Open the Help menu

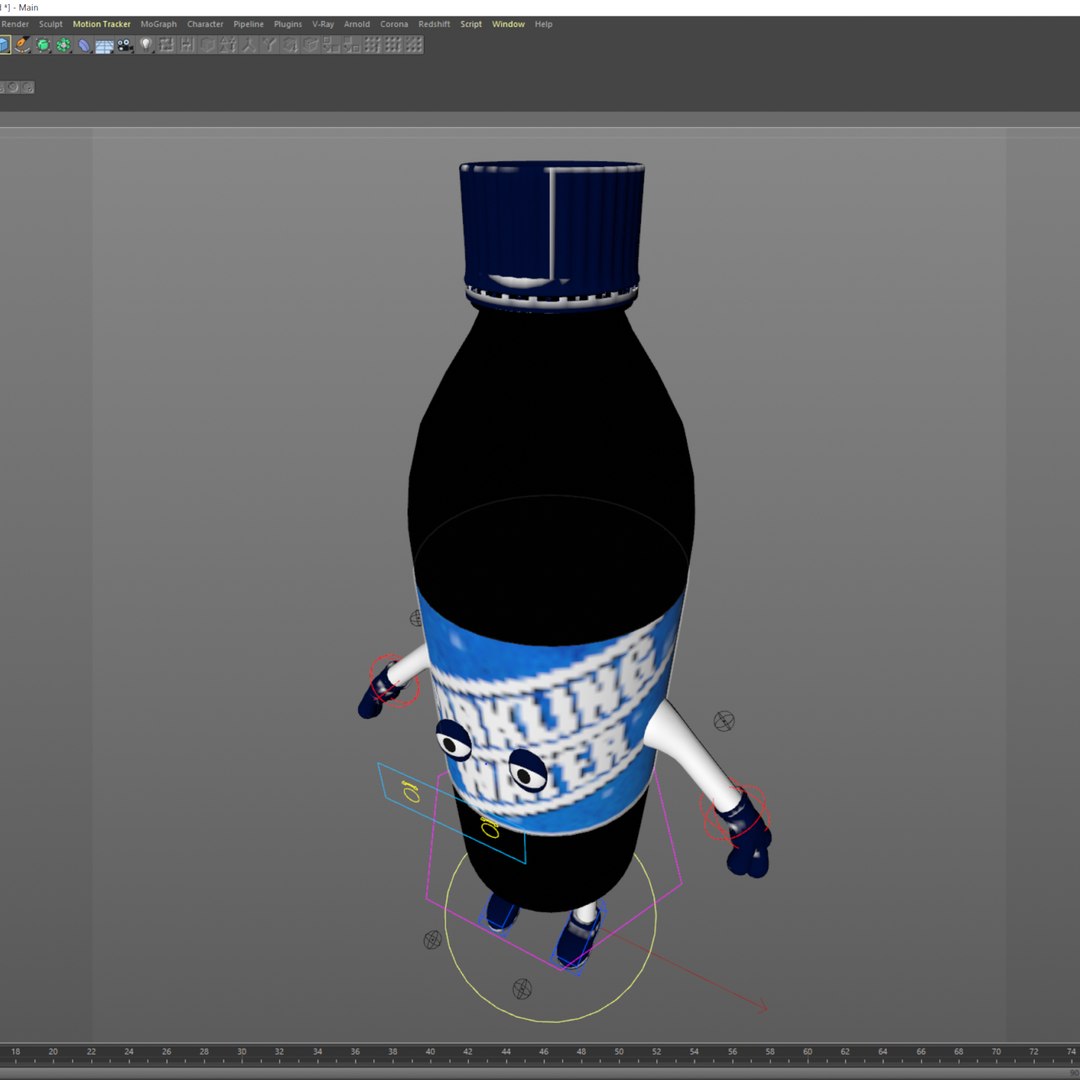(x=543, y=24)
